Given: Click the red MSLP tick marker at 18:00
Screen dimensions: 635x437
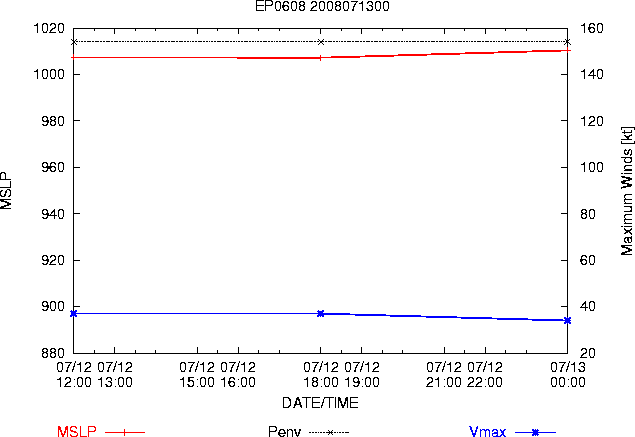Looking at the screenshot, I should [x=321, y=58].
